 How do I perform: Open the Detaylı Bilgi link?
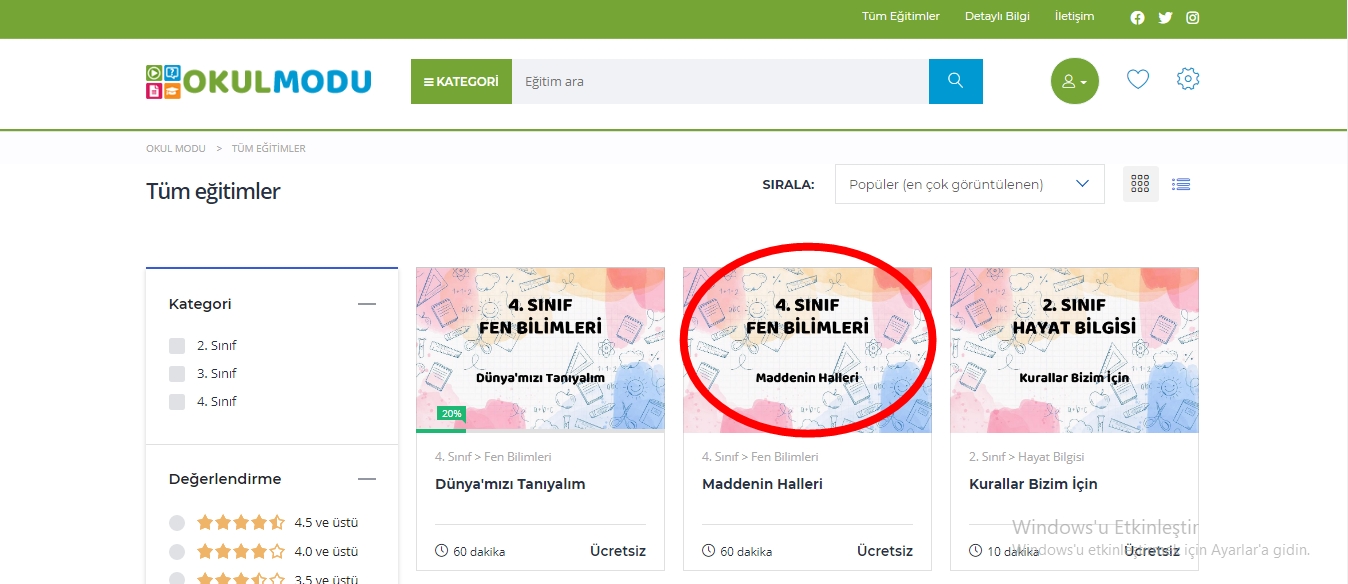coord(997,17)
